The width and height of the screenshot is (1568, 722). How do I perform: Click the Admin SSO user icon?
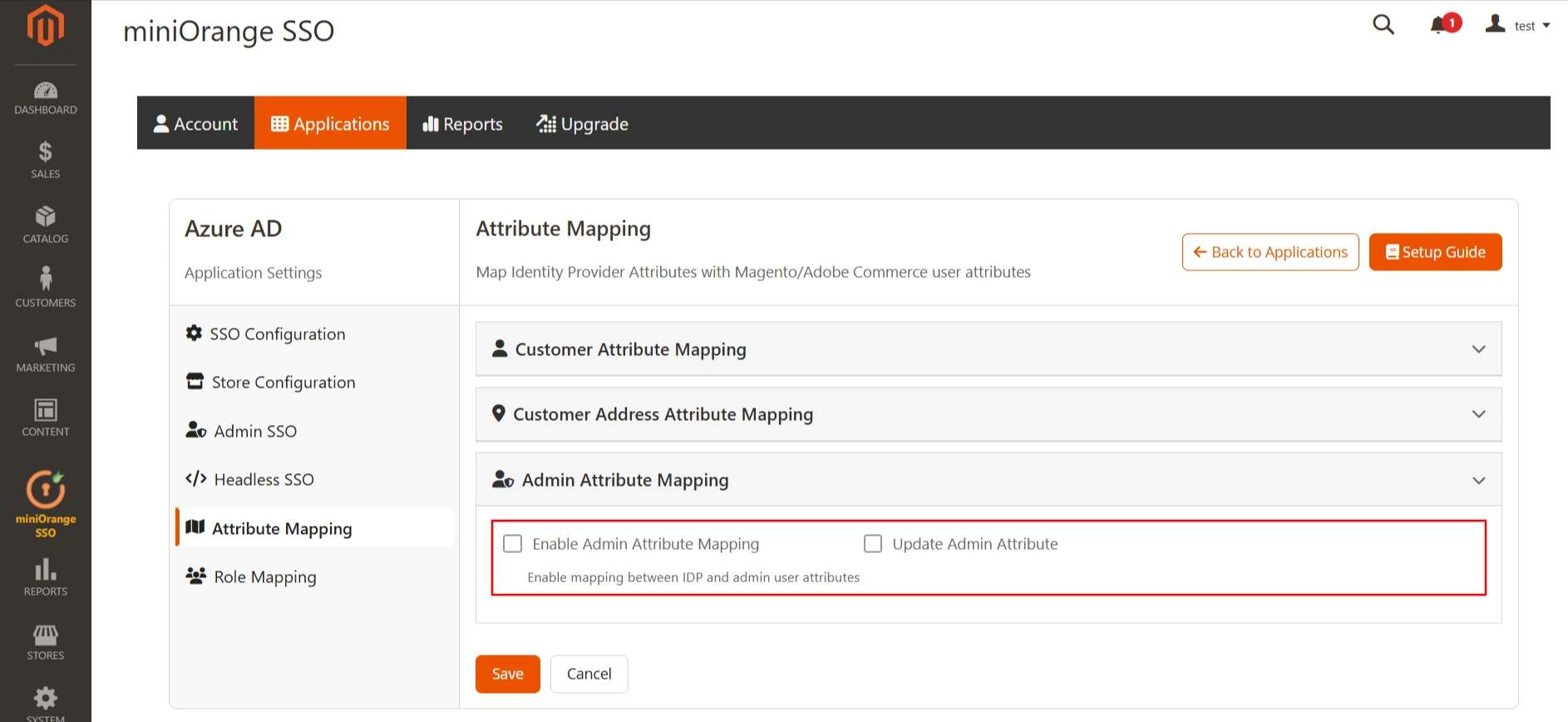[x=196, y=430]
